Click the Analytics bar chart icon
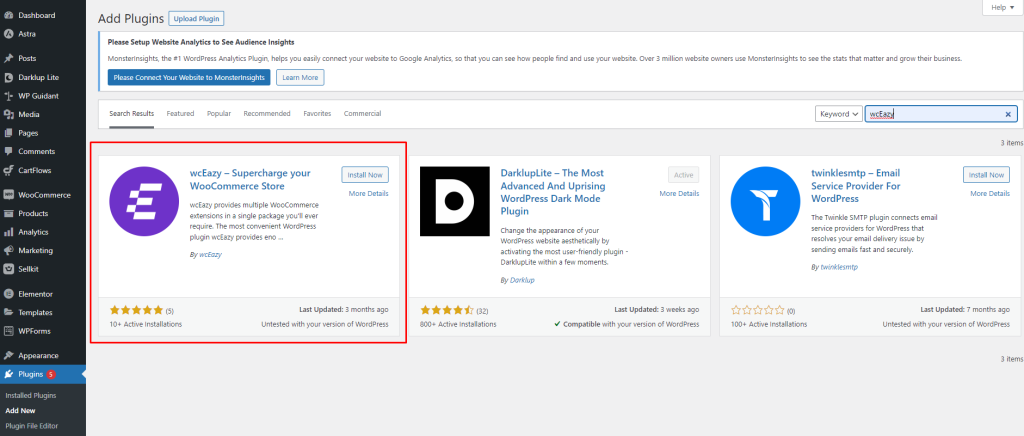The height and width of the screenshot is (436, 1024). pyautogui.click(x=8, y=232)
